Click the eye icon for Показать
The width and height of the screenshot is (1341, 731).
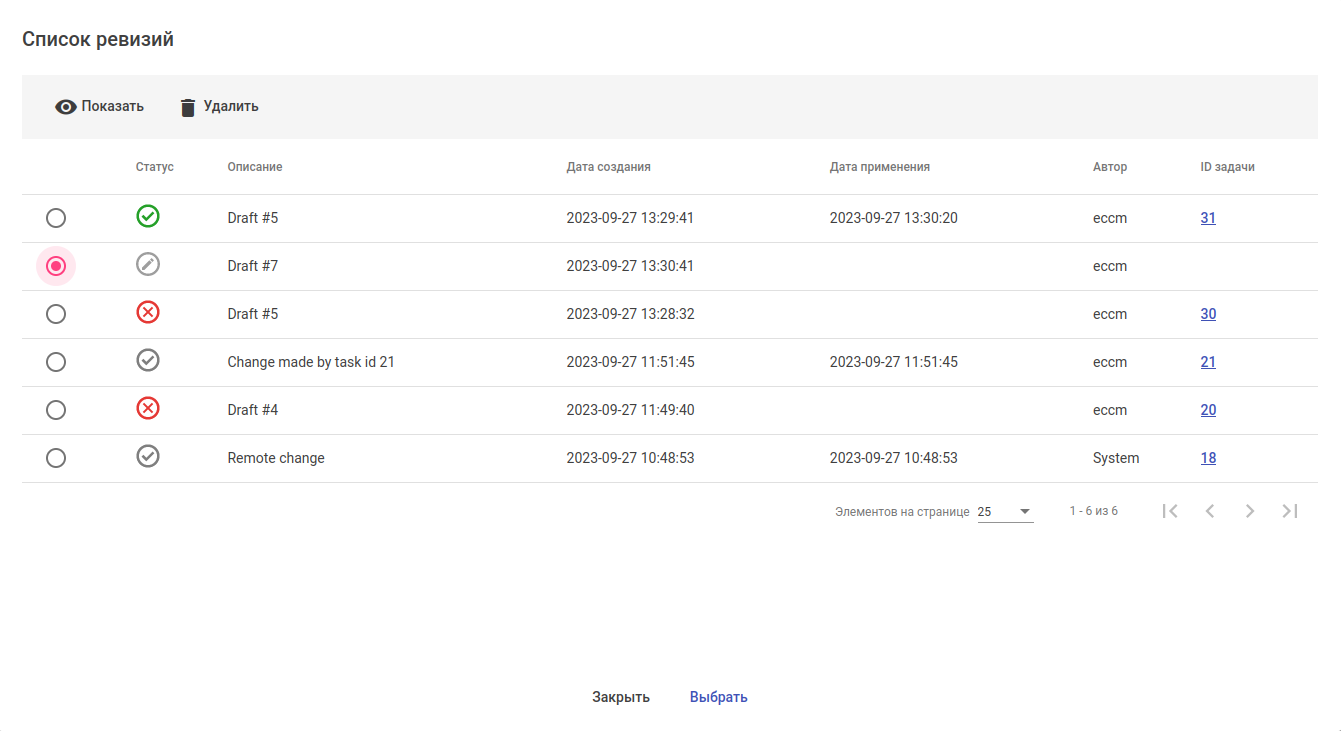click(66, 107)
